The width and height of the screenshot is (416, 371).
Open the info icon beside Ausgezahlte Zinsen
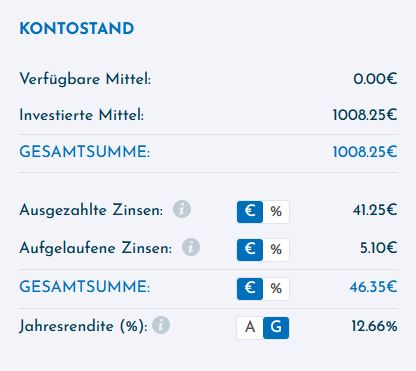182,209
